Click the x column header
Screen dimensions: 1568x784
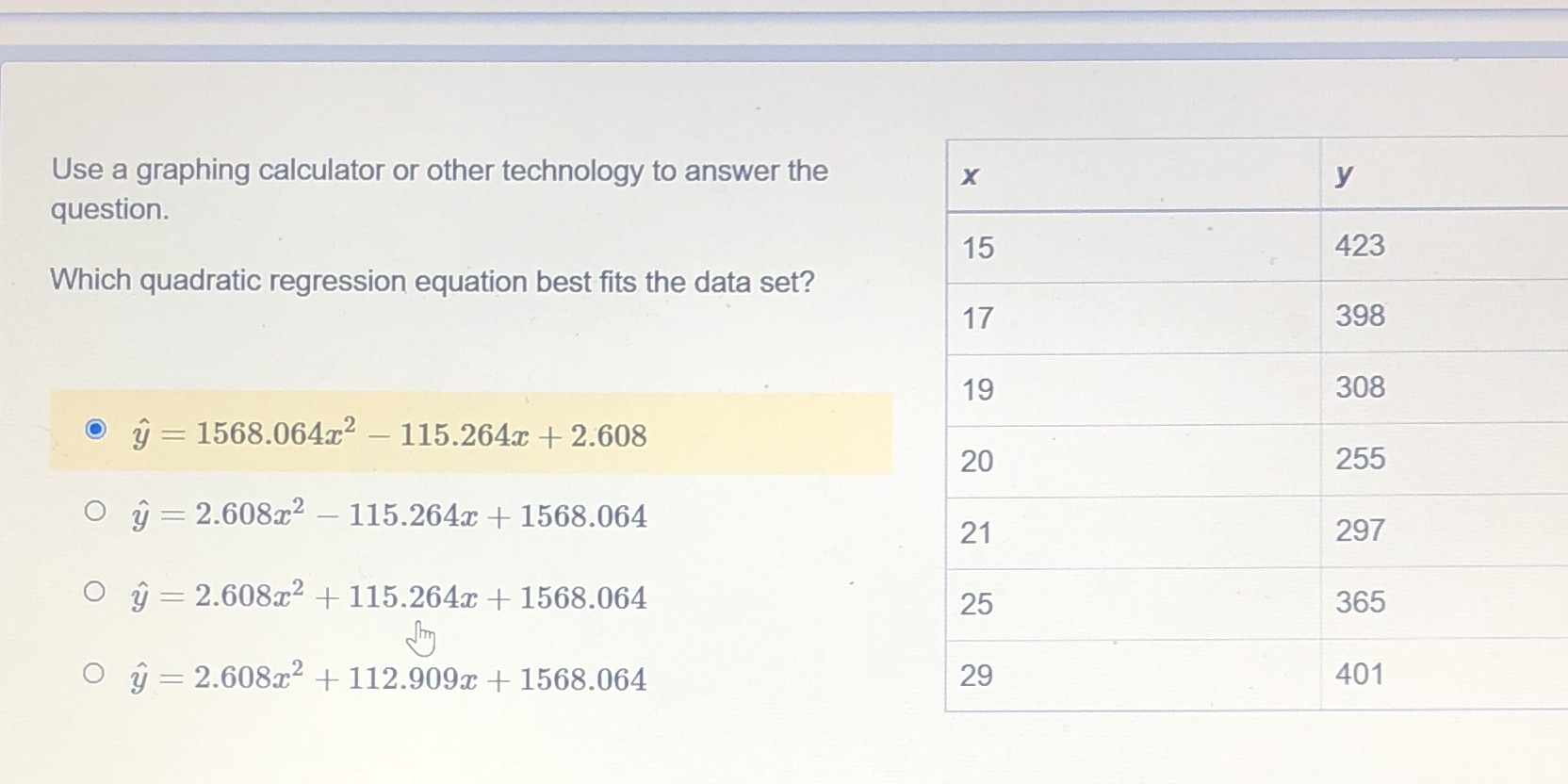[x=969, y=175]
